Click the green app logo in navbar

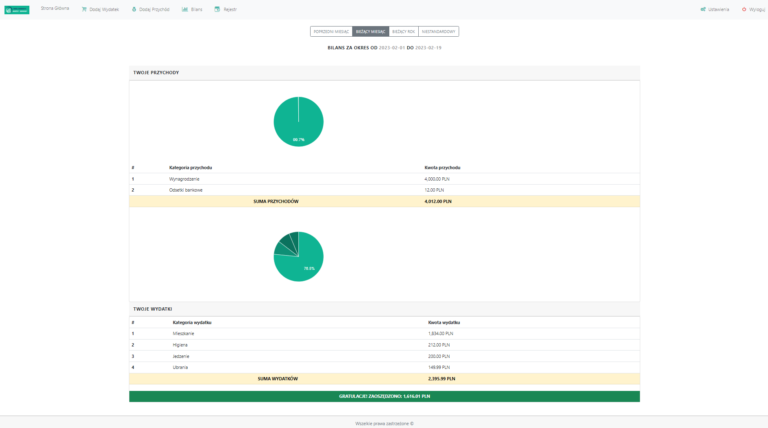pos(17,9)
